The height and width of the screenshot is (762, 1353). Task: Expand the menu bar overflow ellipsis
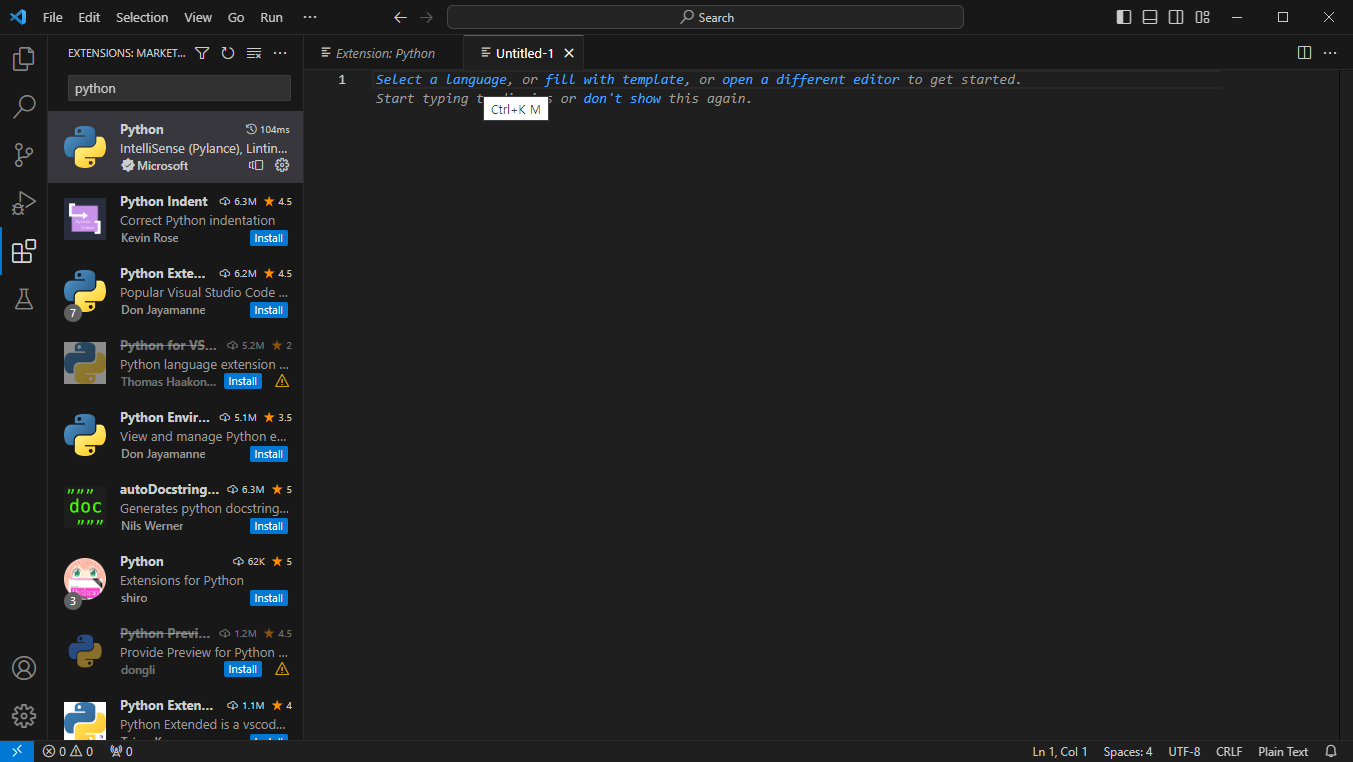pyautogui.click(x=310, y=17)
